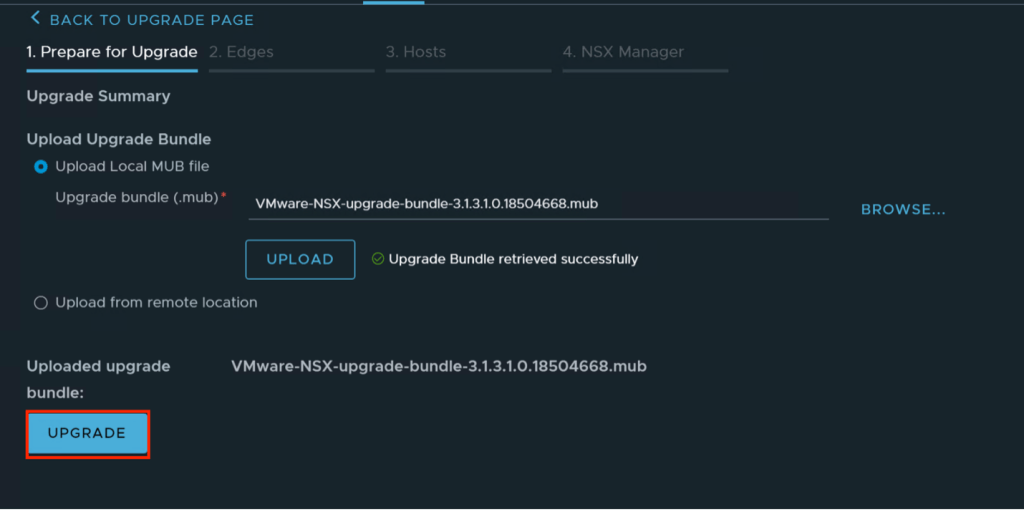Select the Upload Local MUB file radio button

tap(41, 167)
